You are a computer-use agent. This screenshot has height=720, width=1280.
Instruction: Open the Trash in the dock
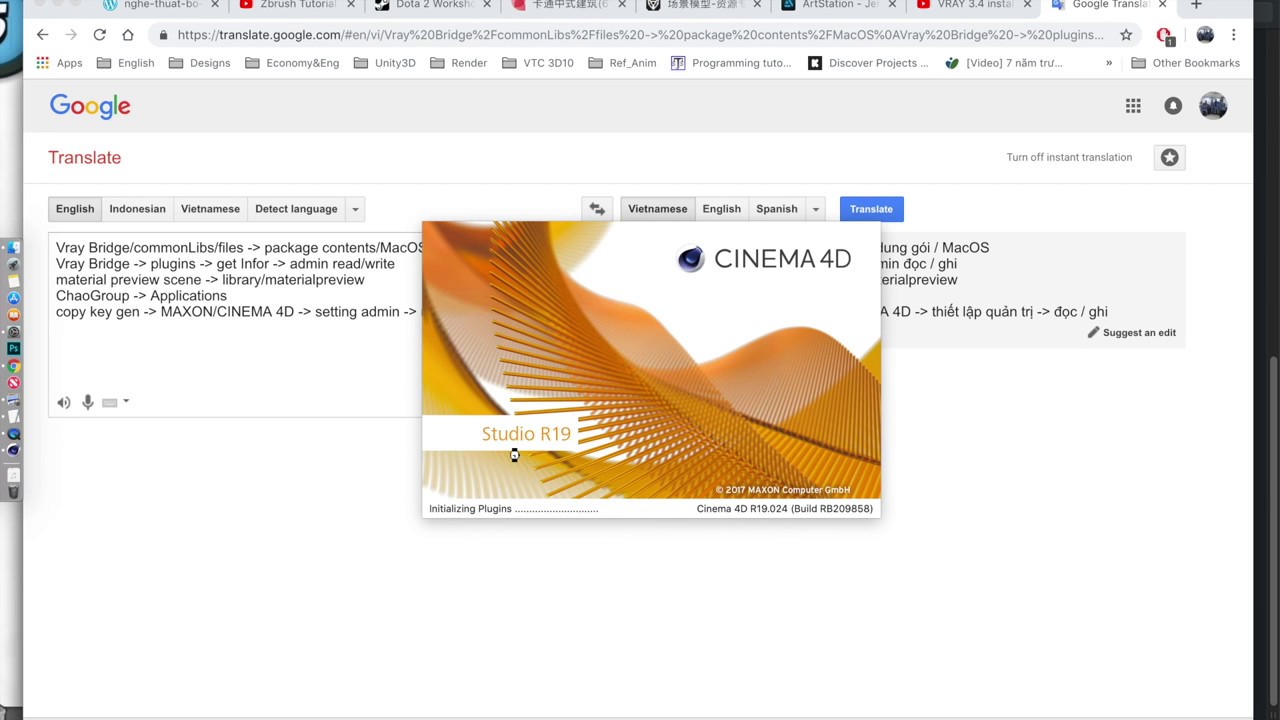click(x=13, y=492)
